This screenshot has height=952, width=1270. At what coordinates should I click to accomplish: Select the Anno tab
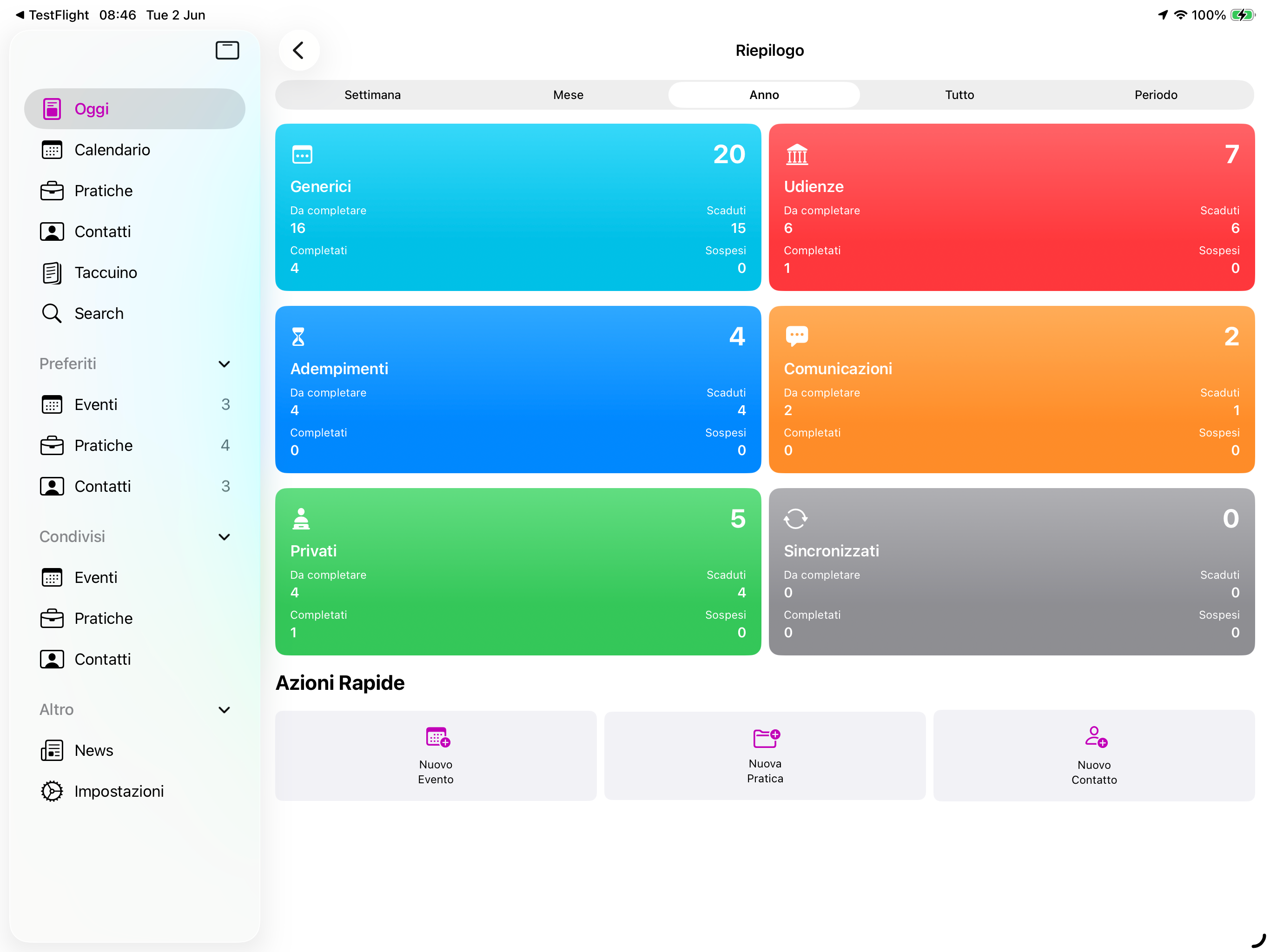[764, 95]
